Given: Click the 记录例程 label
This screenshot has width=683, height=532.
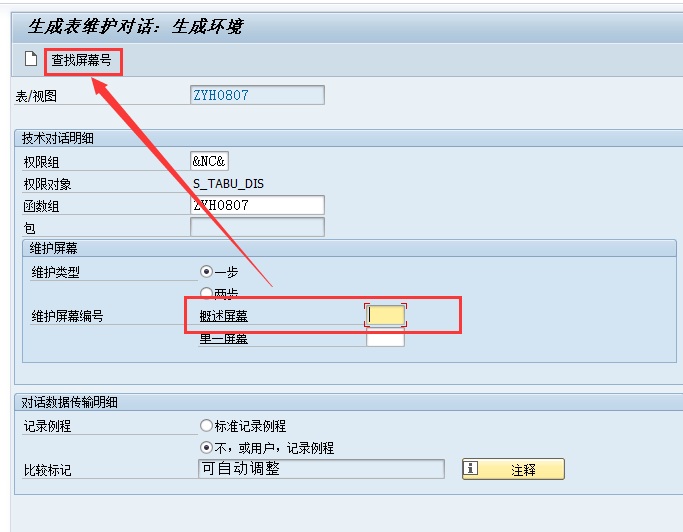Looking at the screenshot, I should coord(47,426).
